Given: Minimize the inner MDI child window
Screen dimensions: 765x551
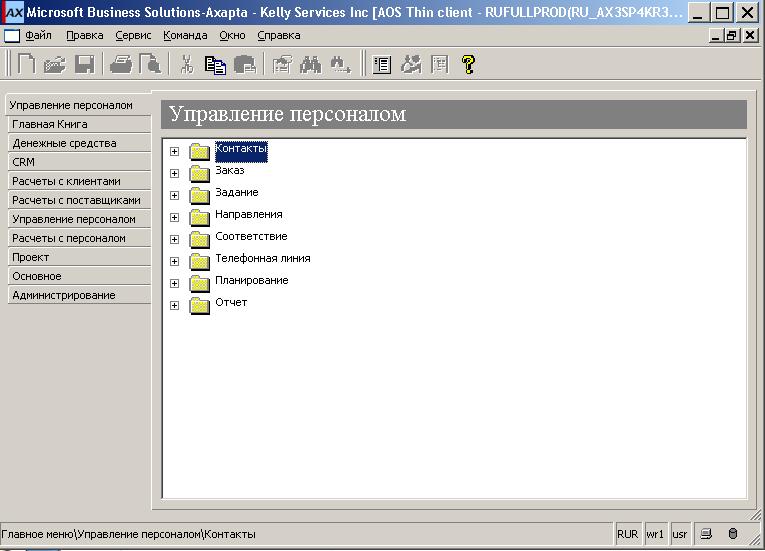Looking at the screenshot, I should click(x=716, y=36).
